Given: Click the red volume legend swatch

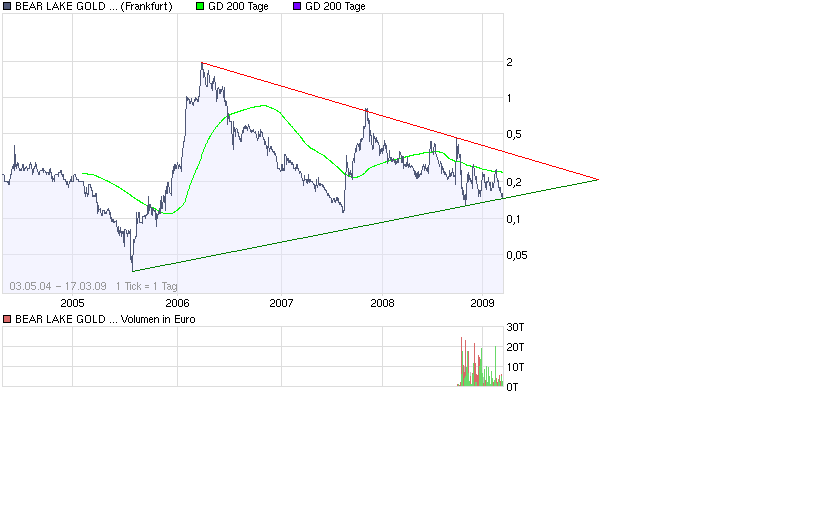Looking at the screenshot, I should (x=7, y=319).
